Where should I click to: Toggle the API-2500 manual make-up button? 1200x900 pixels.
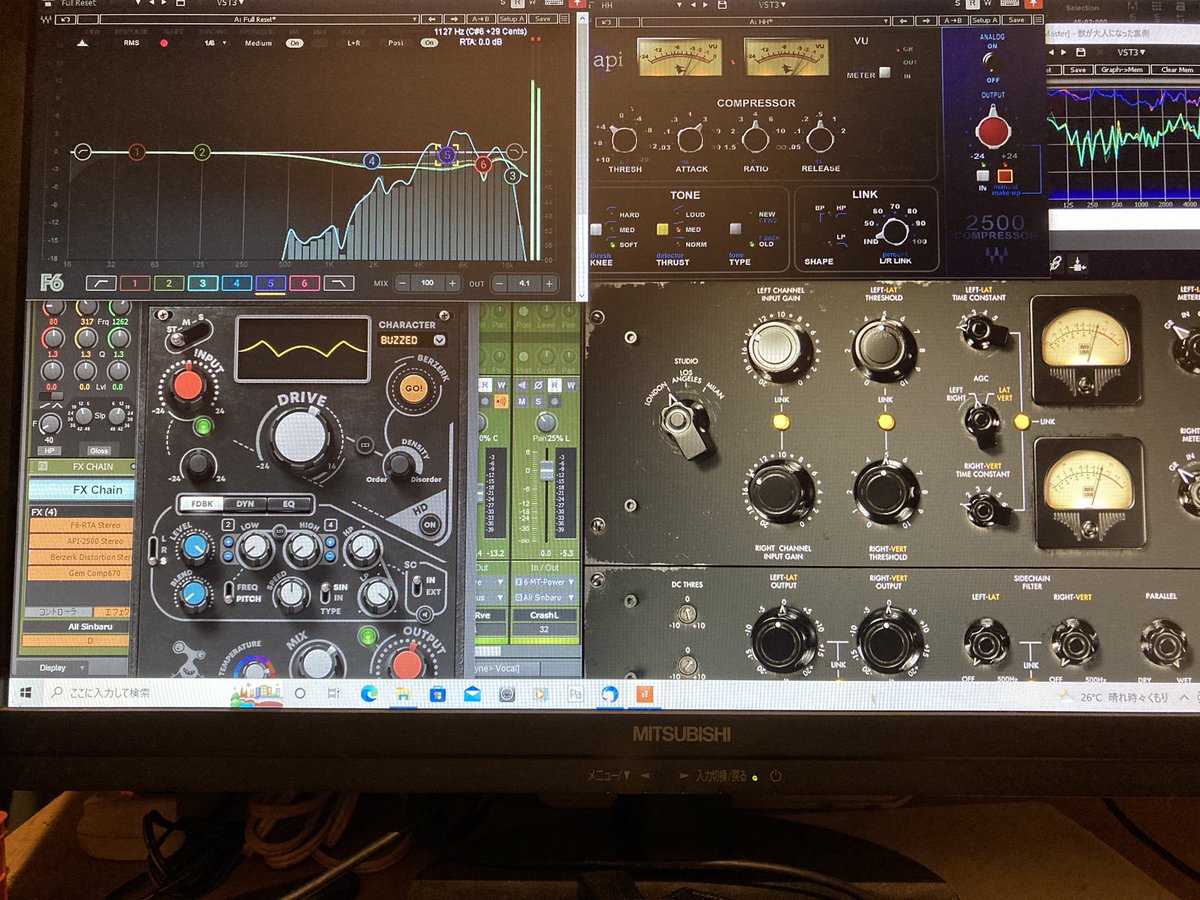(x=1005, y=174)
